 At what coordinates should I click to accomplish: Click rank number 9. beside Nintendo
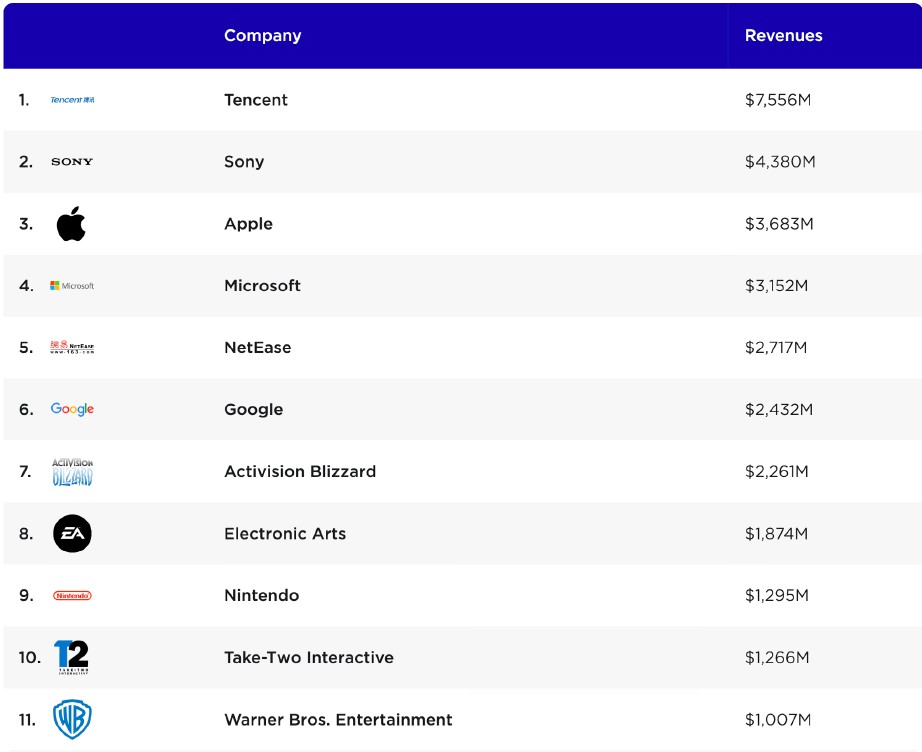tap(26, 596)
